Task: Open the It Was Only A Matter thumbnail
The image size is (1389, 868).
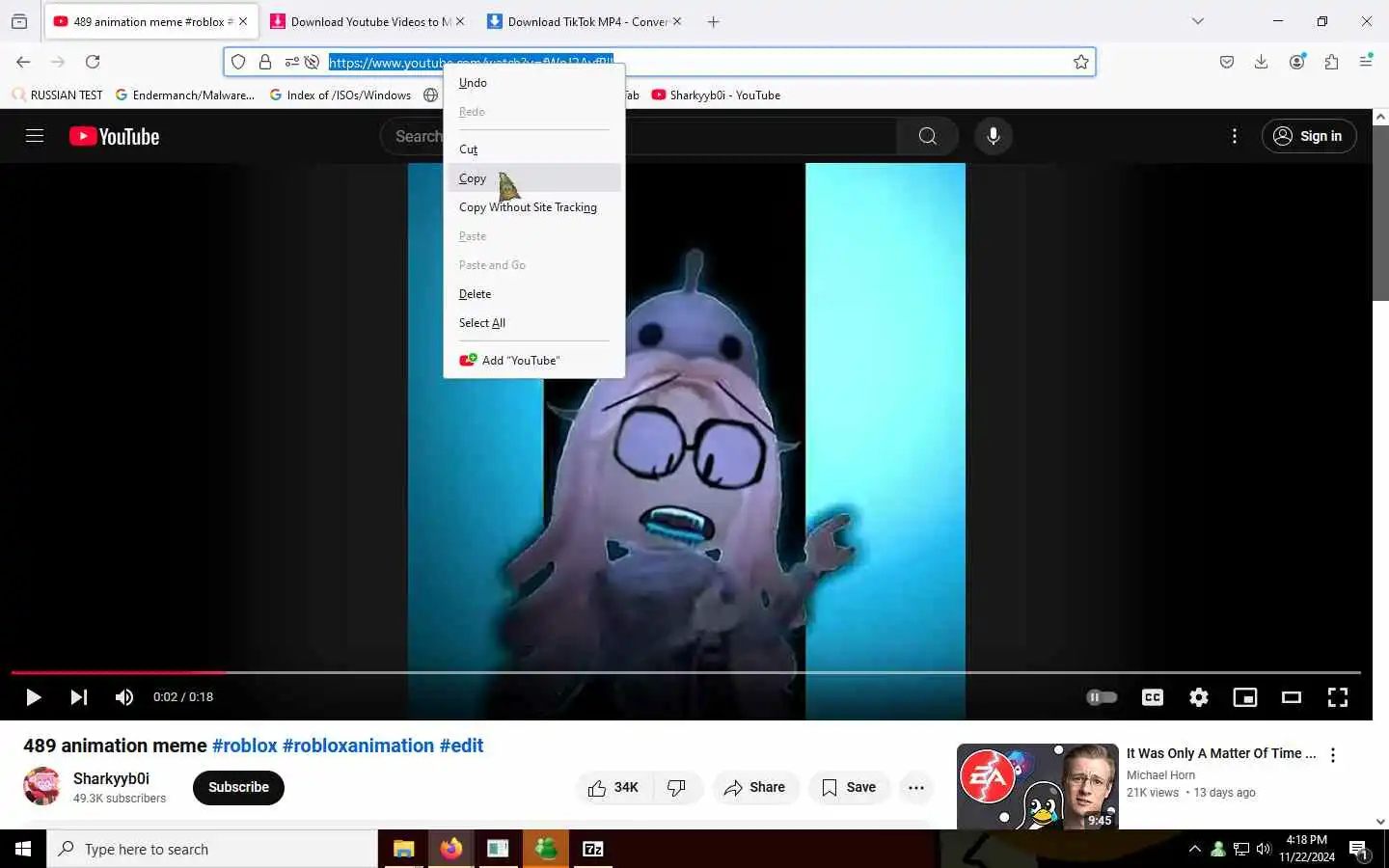Action: (1038, 786)
